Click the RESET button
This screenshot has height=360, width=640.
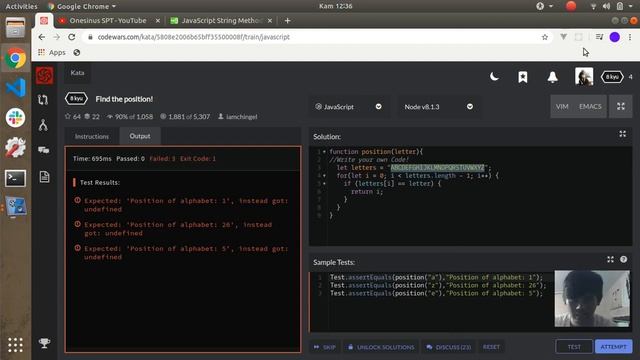[491, 347]
